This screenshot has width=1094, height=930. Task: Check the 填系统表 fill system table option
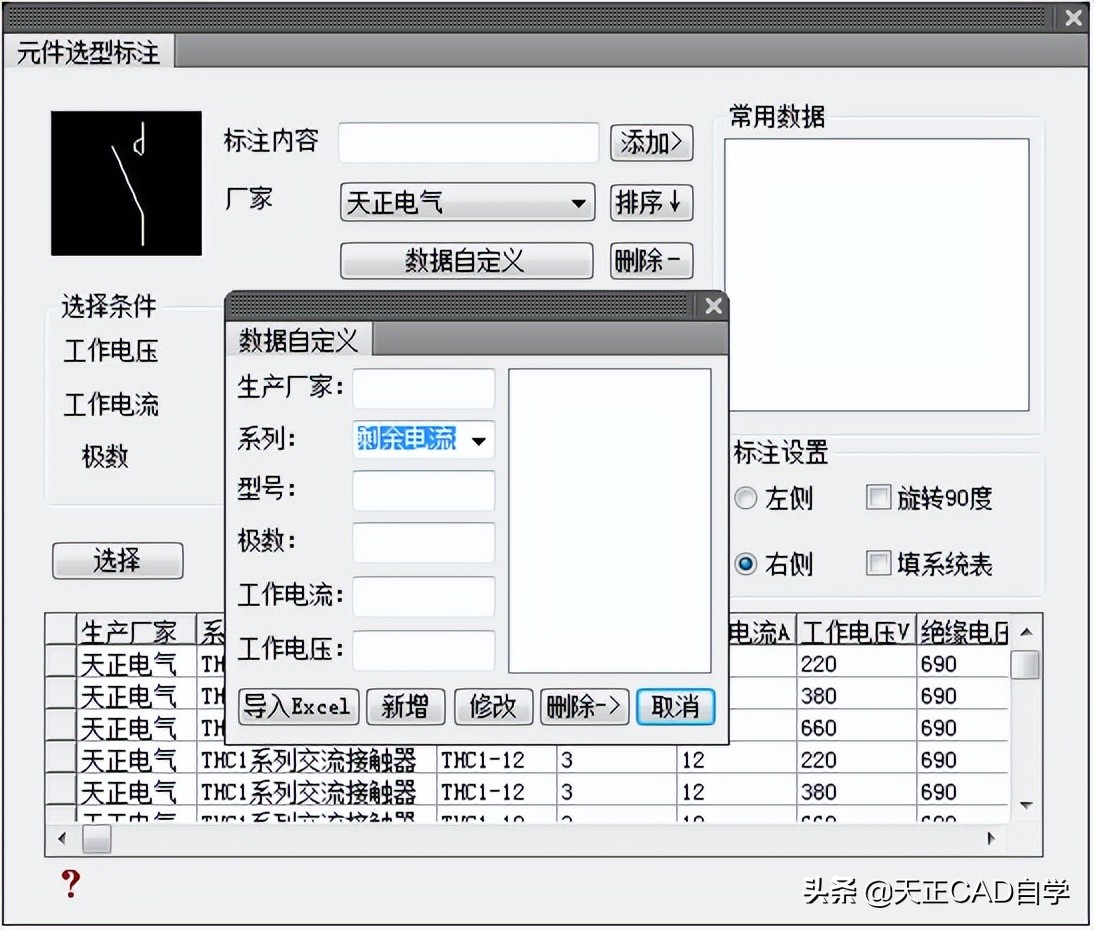pyautogui.click(x=877, y=563)
